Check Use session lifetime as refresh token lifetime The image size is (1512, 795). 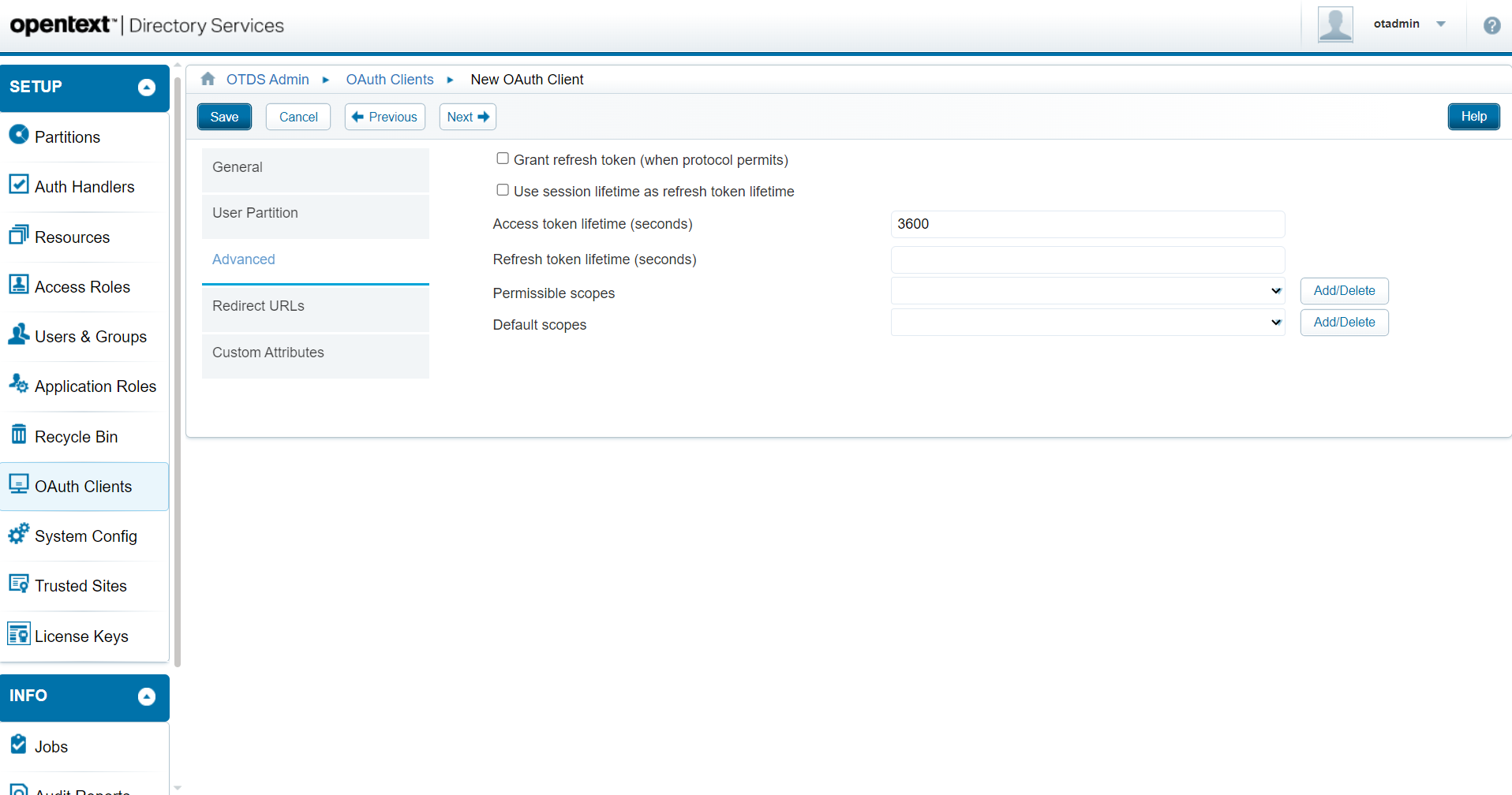(x=503, y=190)
